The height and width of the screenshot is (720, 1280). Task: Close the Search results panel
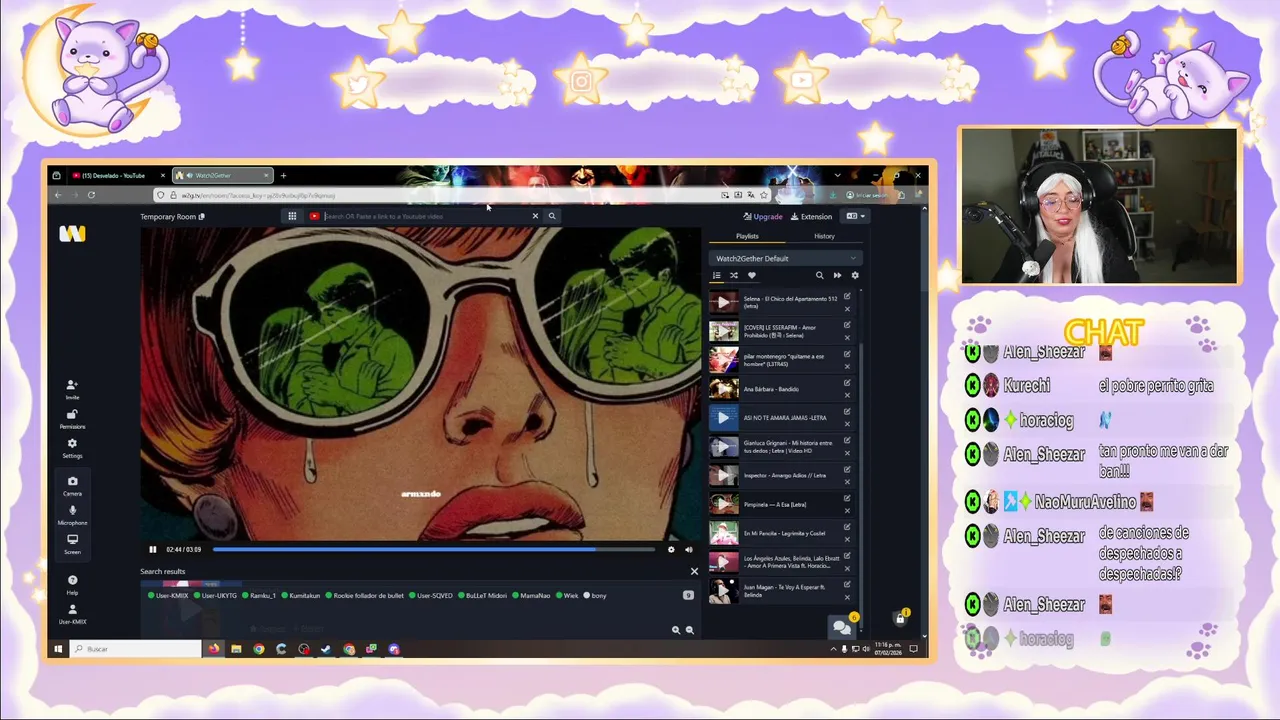[x=694, y=571]
